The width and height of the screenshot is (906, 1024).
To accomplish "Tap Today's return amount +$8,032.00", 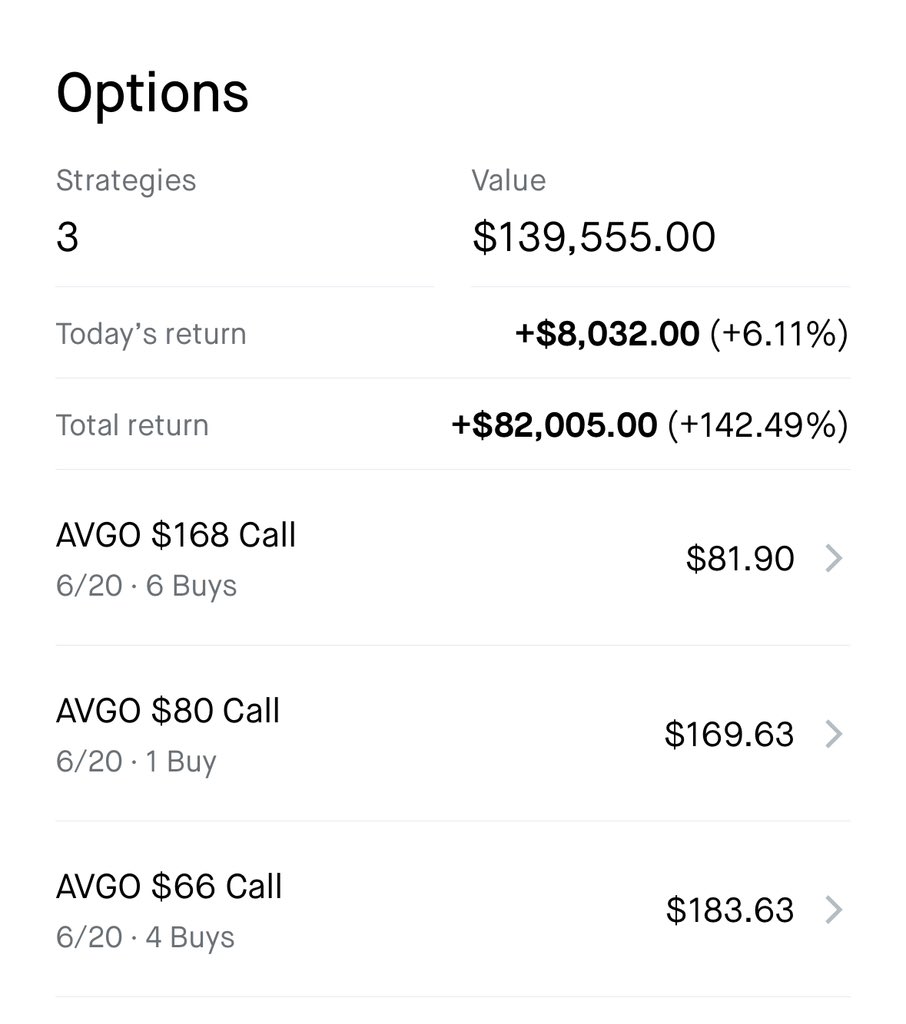I will point(607,334).
